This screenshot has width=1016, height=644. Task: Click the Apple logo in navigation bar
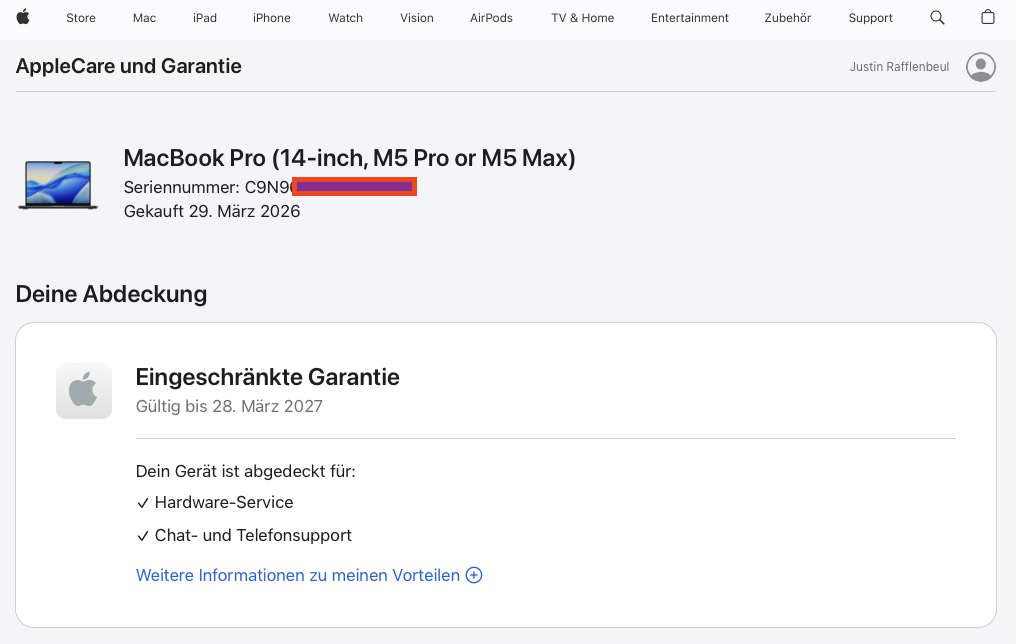click(23, 17)
